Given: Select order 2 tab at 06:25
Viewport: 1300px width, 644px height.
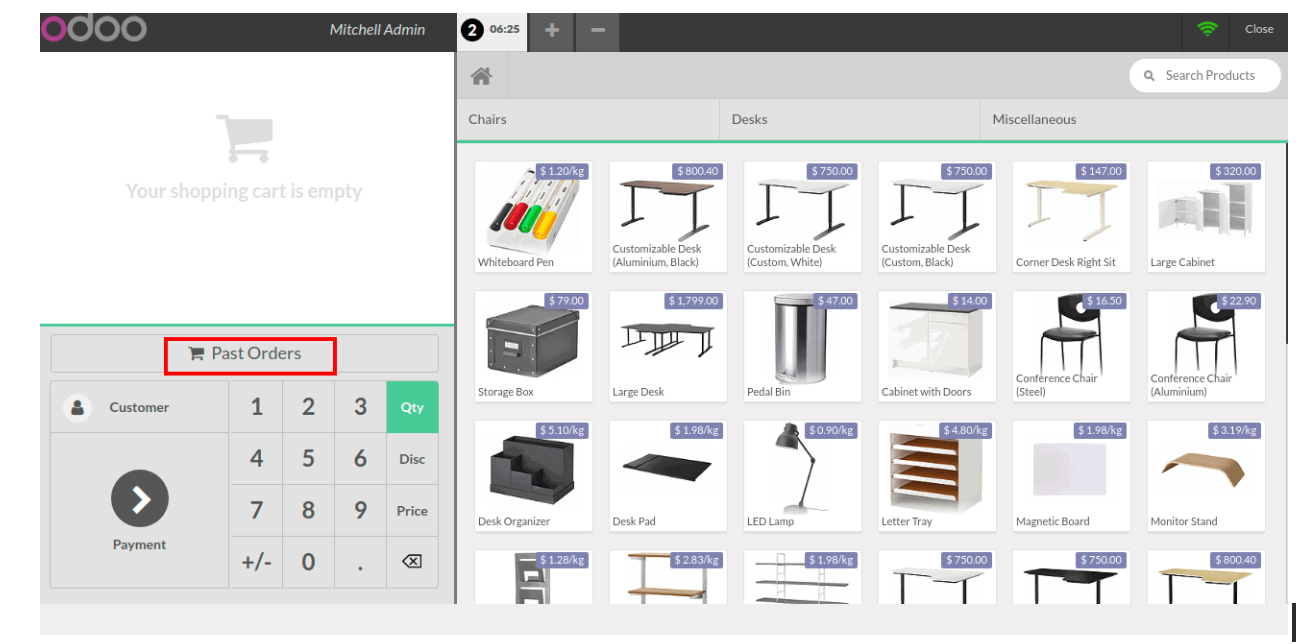Looking at the screenshot, I should click(x=491, y=29).
